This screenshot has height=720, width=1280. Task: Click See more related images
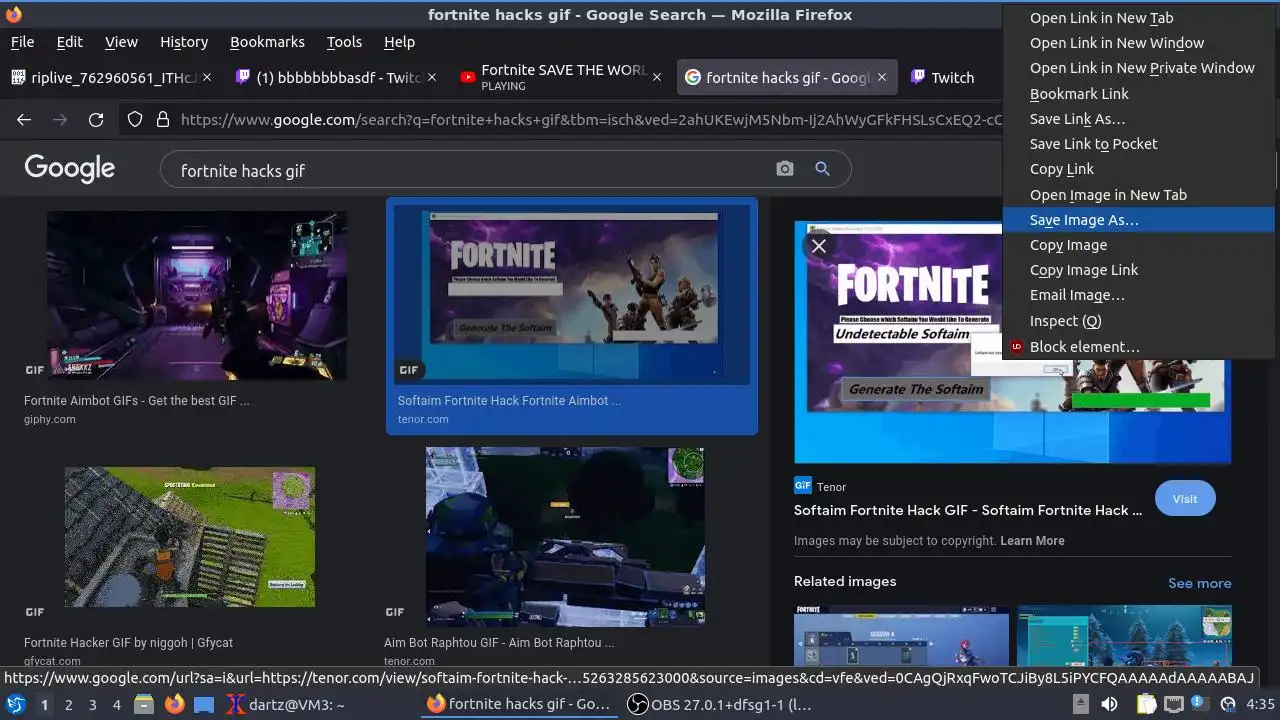point(1199,583)
